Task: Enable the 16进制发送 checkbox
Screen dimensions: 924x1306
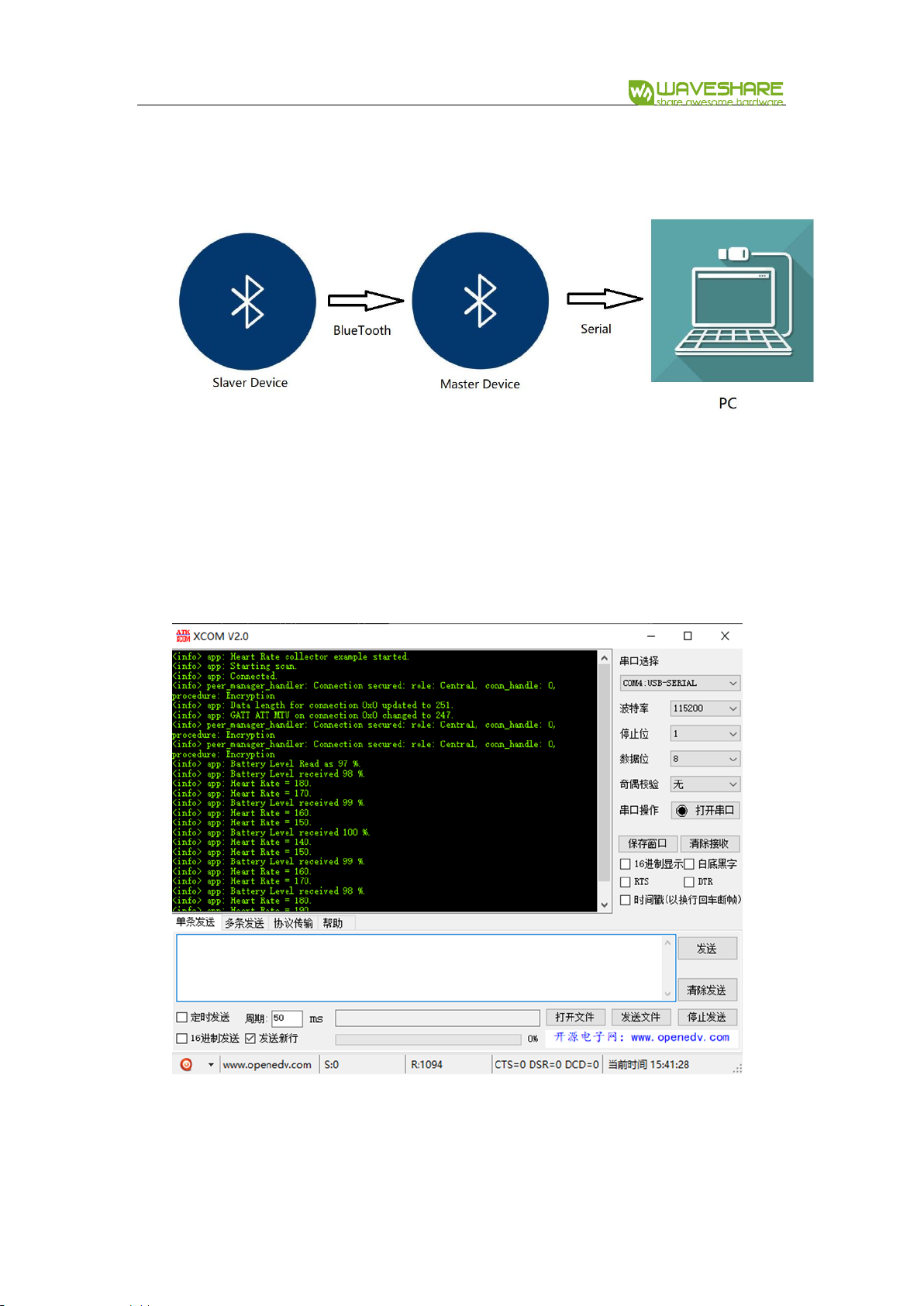Action: [182, 1039]
